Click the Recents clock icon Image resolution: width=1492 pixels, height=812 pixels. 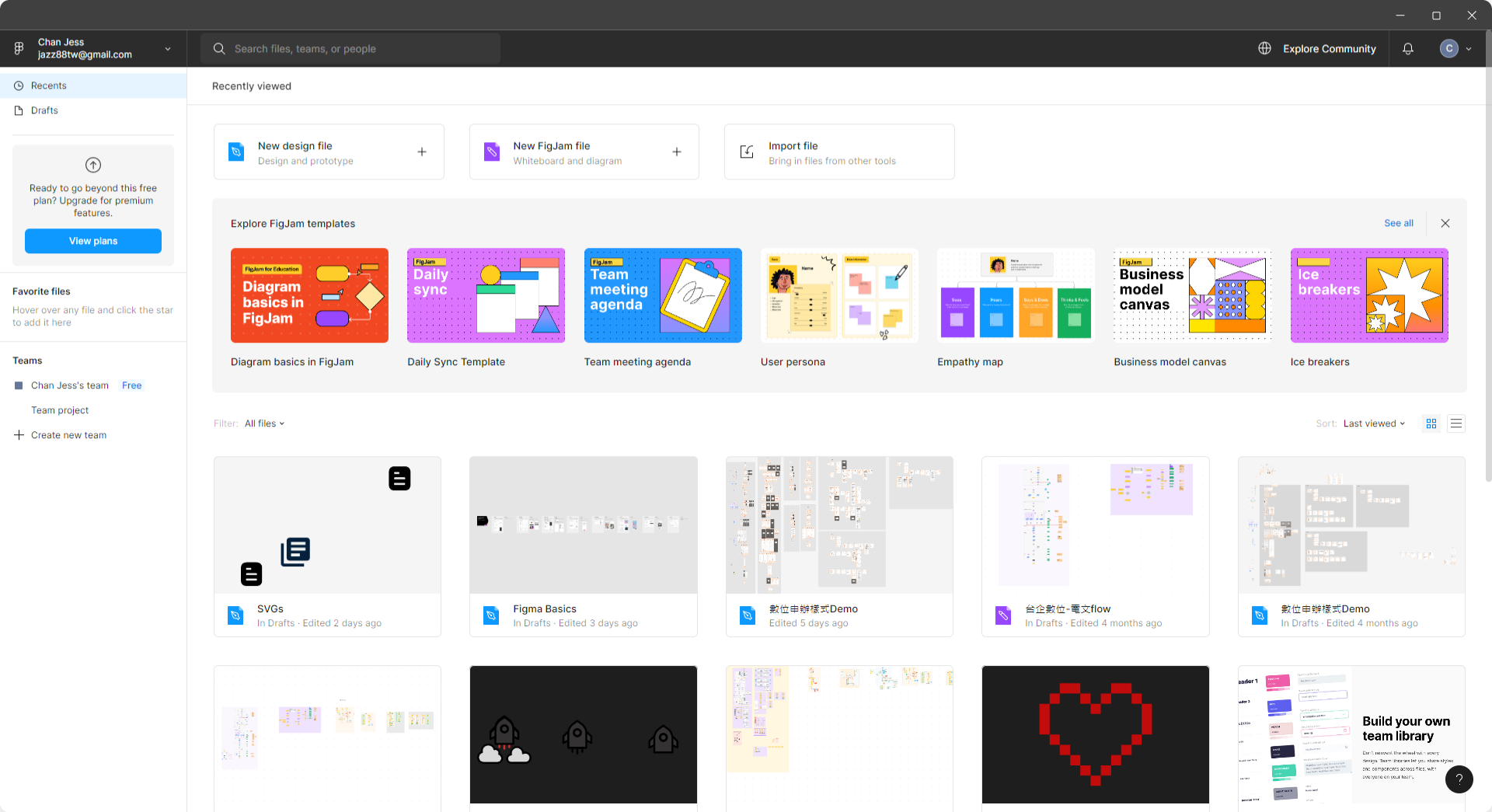point(19,85)
